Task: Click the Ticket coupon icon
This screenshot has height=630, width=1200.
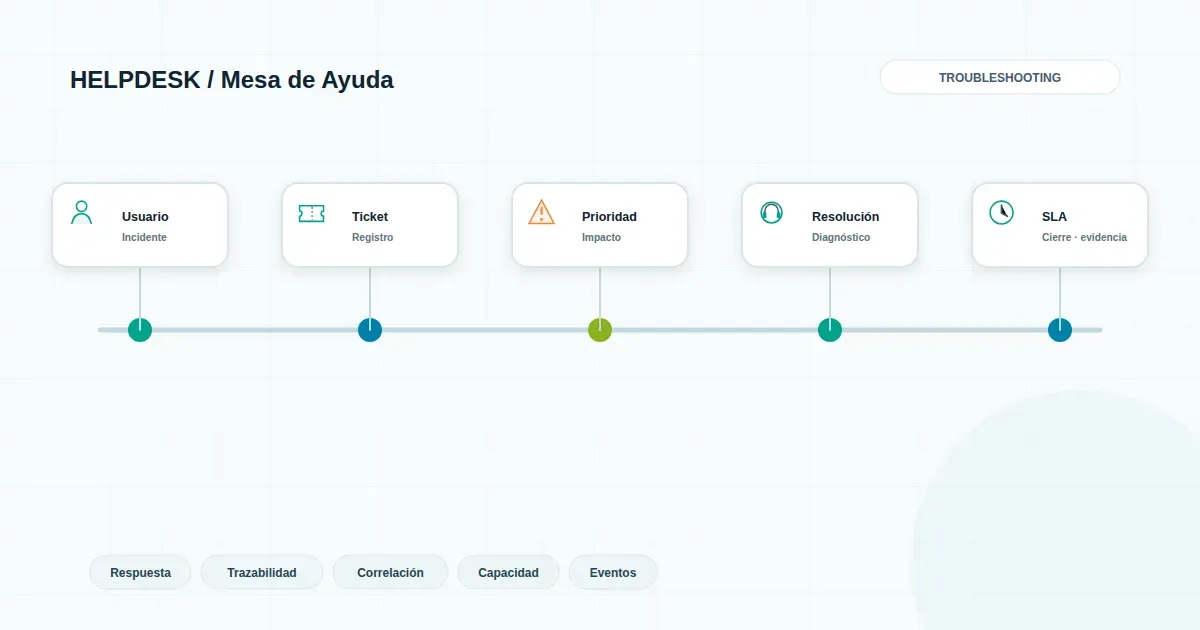Action: pyautogui.click(x=311, y=213)
